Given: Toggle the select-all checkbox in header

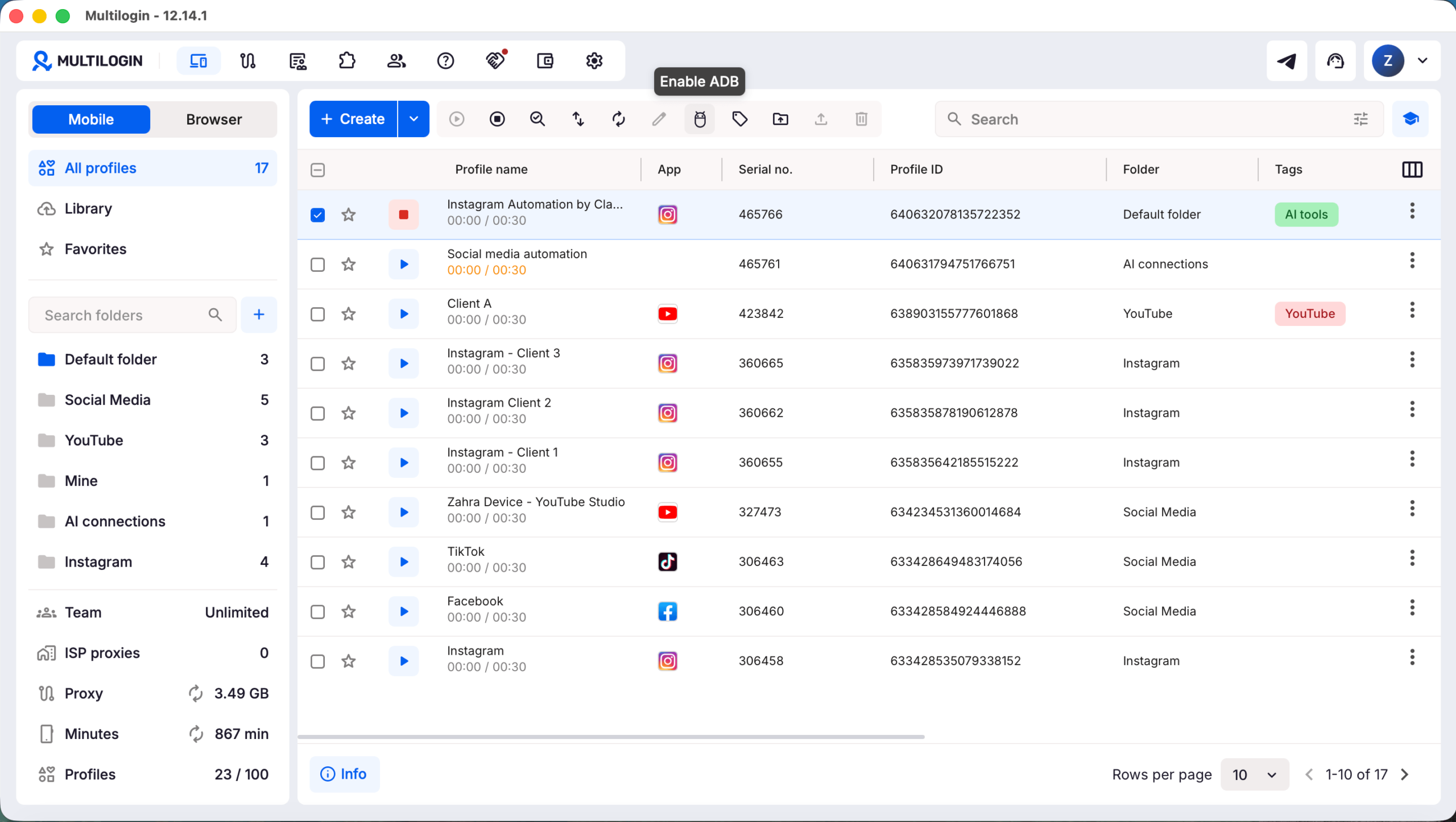Looking at the screenshot, I should (x=318, y=170).
